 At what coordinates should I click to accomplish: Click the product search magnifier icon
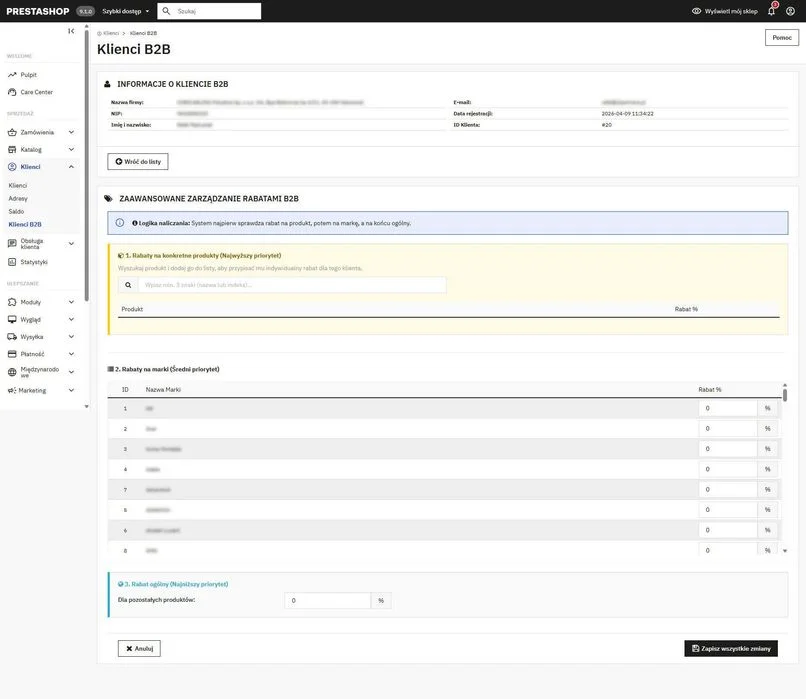pyautogui.click(x=128, y=285)
